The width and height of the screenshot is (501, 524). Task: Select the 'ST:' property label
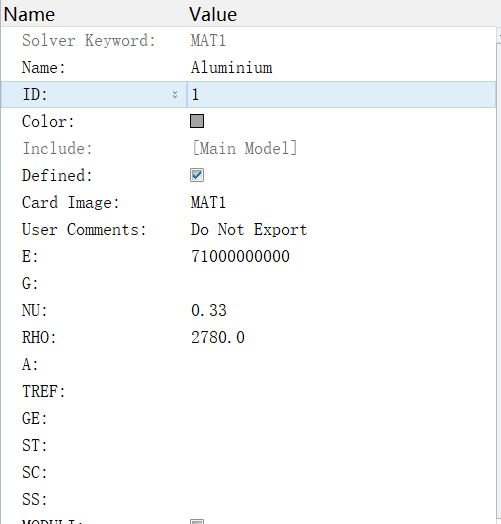point(35,445)
